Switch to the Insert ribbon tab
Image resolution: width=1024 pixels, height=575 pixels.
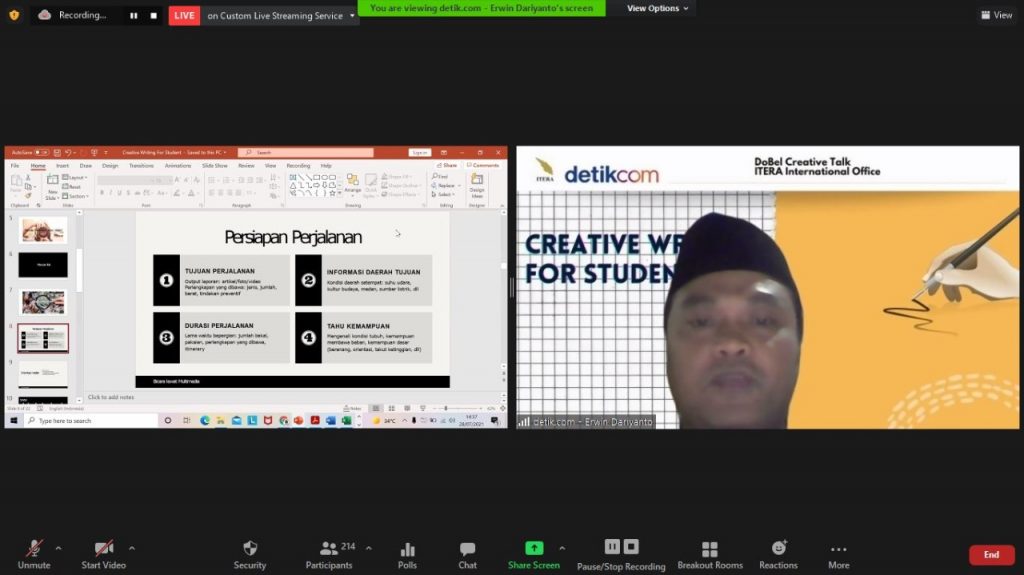coord(62,166)
